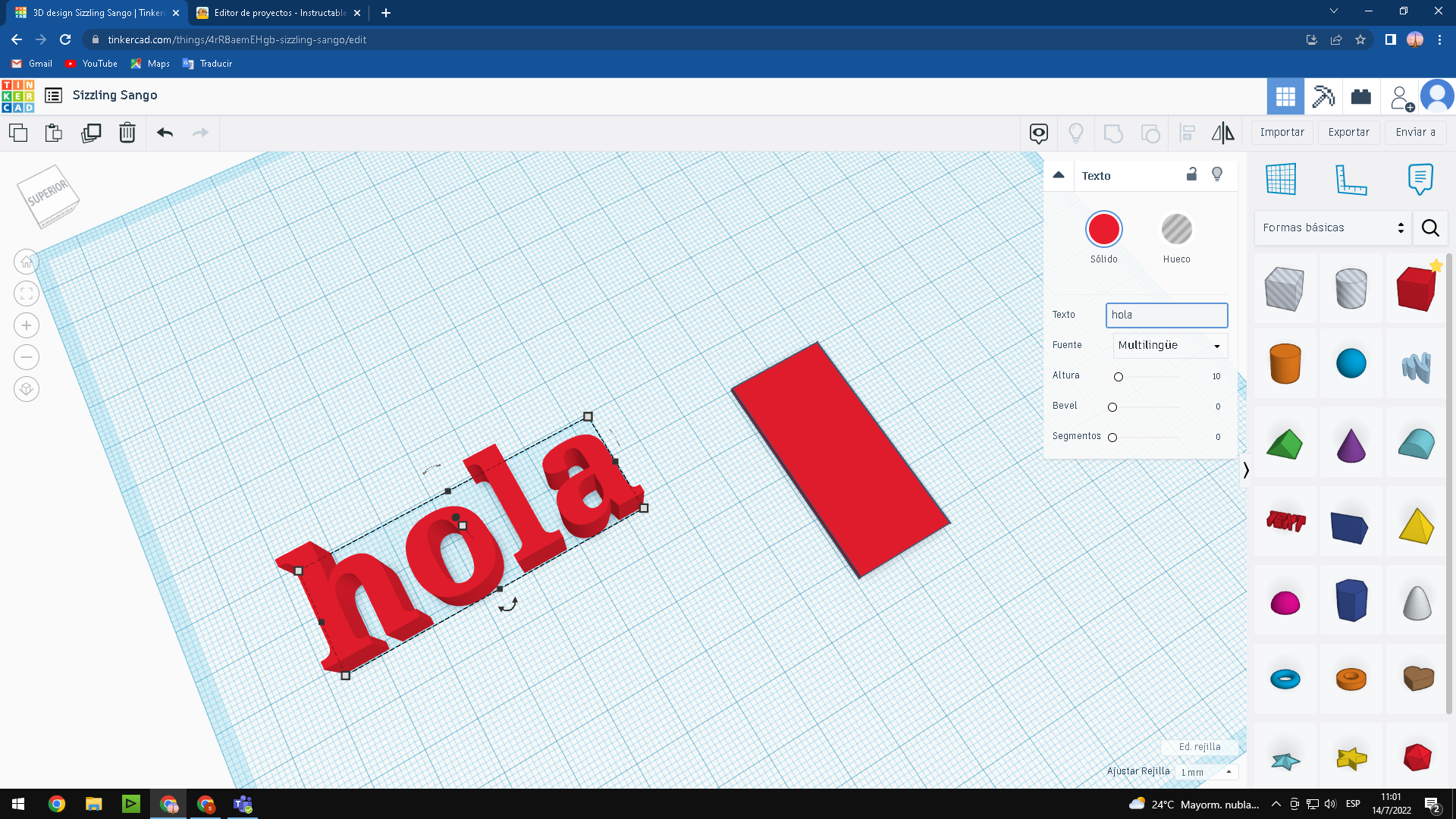Switch to 3D design grid view
1456x819 pixels.
[1285, 96]
